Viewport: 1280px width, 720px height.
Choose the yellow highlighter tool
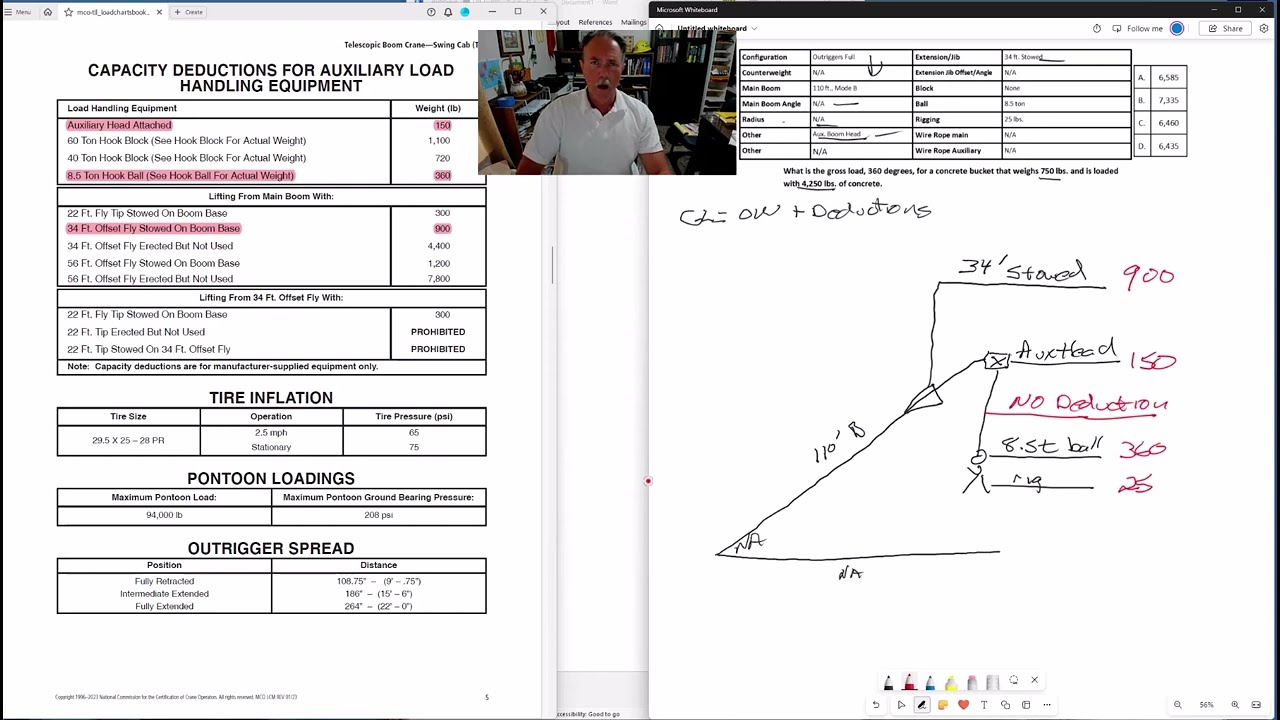click(x=950, y=682)
